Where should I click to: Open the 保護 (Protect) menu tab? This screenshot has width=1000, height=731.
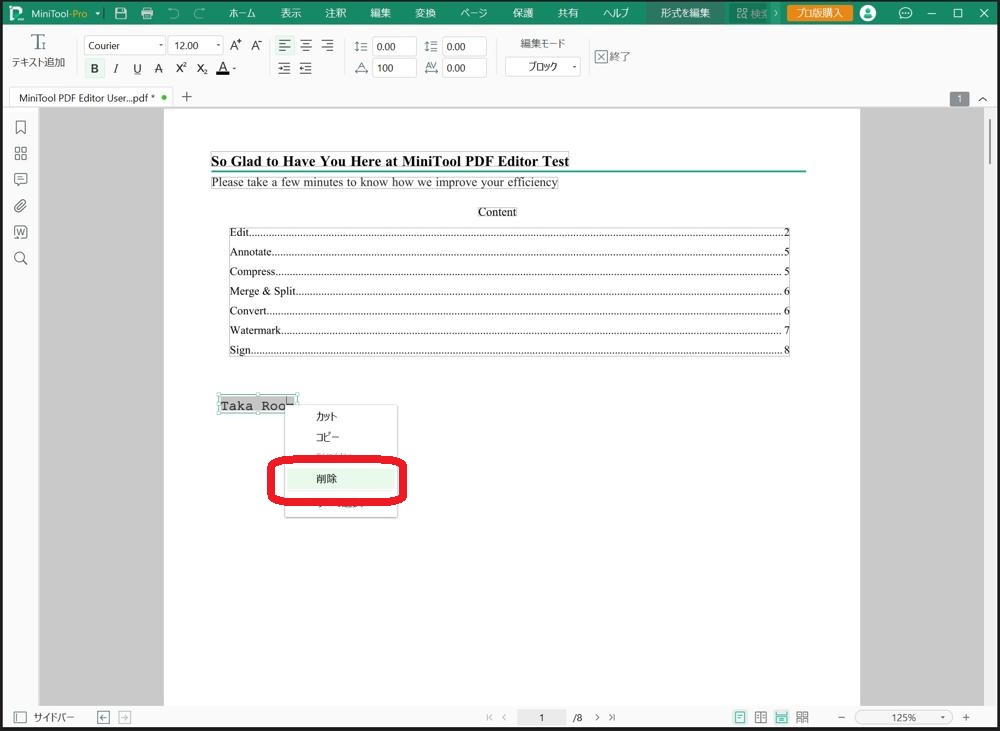point(523,13)
